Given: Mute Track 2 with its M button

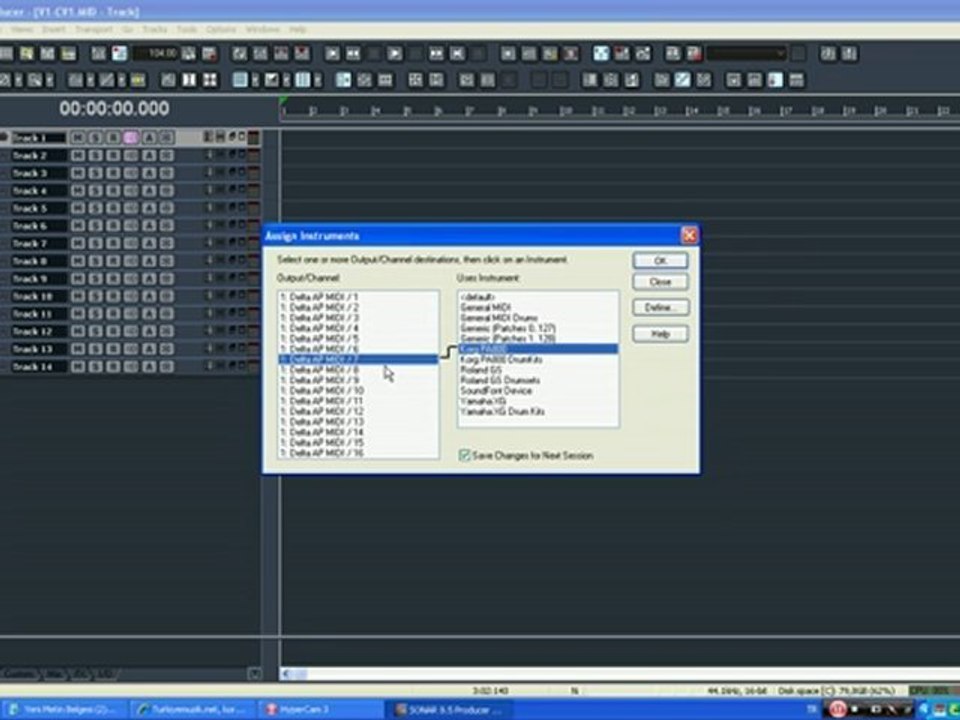Looking at the screenshot, I should 78,156.
